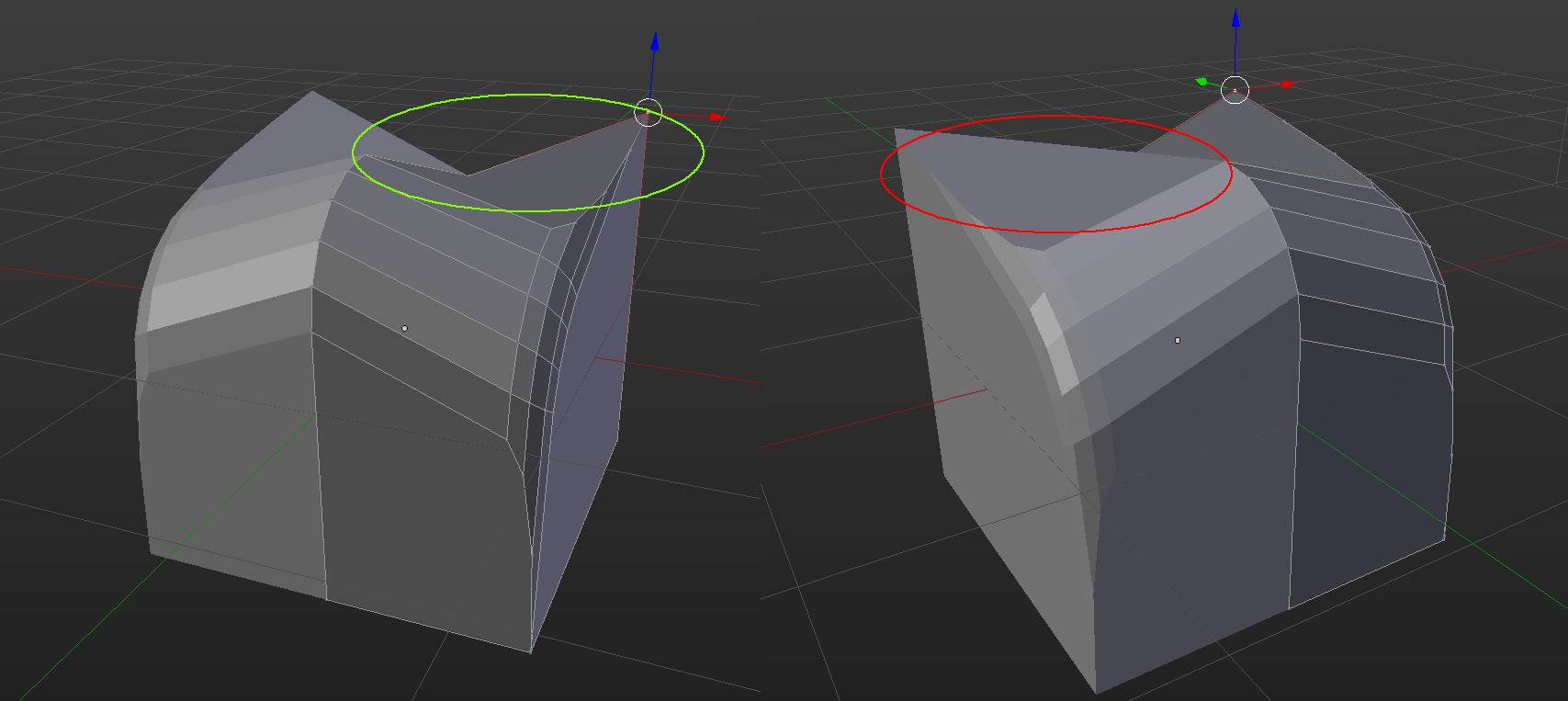The image size is (1568, 701).
Task: Click the blue Z-axis arrow in left viewport
Action: 655,41
